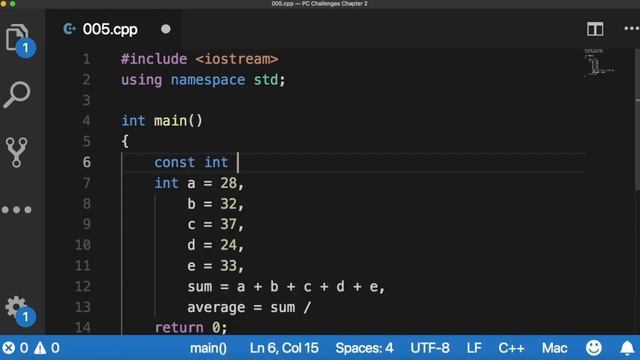The image size is (640, 360).
Task: Click the word average on line 13
Action: [x=216, y=307]
